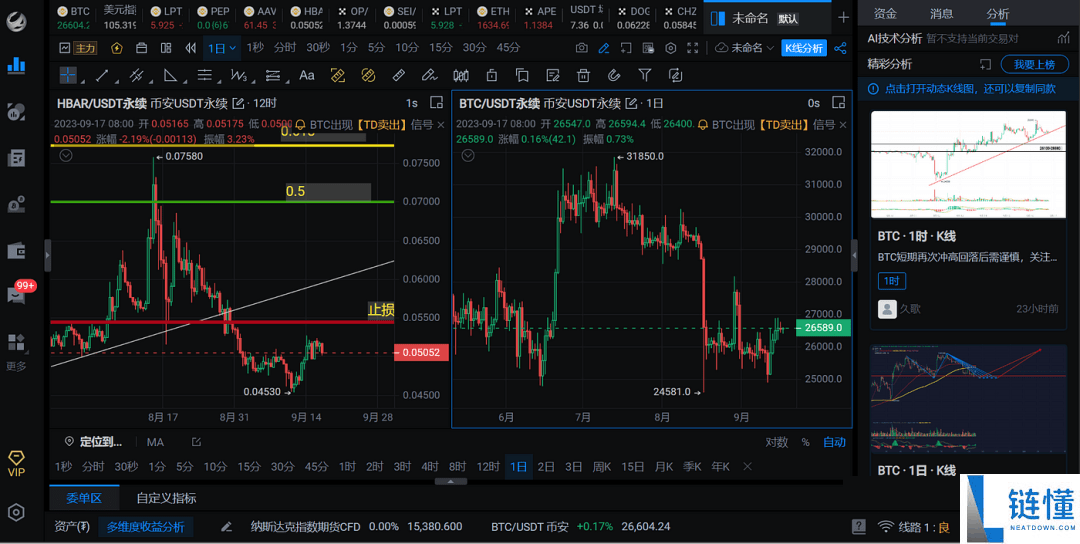This screenshot has height=544, width=1080.
Task: Switch to the 资金 tab
Action: click(885, 13)
